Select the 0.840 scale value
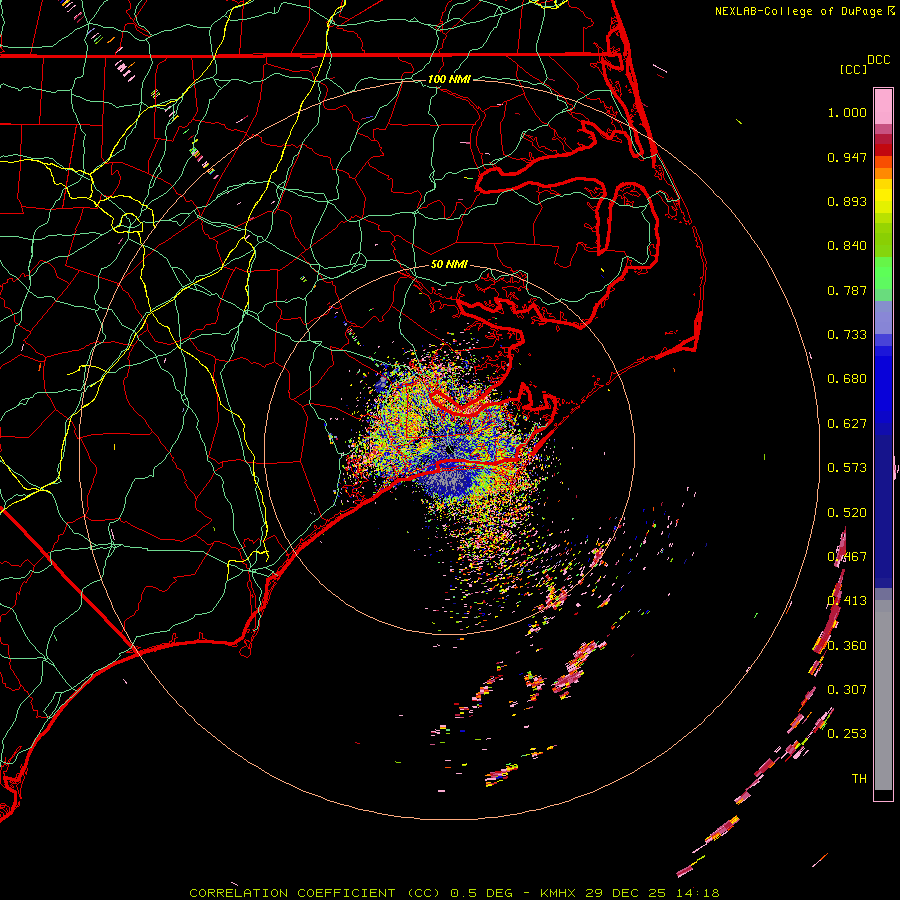The width and height of the screenshot is (900, 900). [847, 246]
